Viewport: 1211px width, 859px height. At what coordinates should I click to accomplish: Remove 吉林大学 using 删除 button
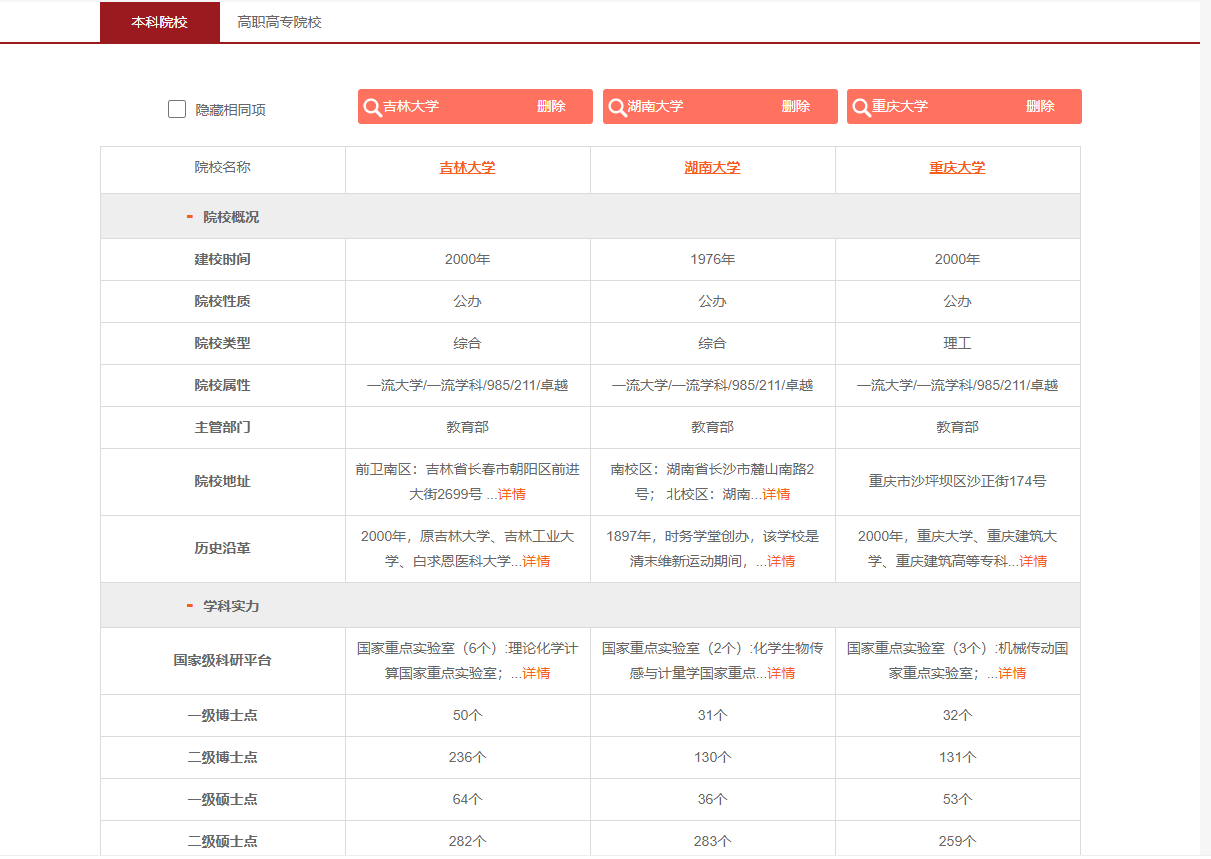(x=551, y=106)
